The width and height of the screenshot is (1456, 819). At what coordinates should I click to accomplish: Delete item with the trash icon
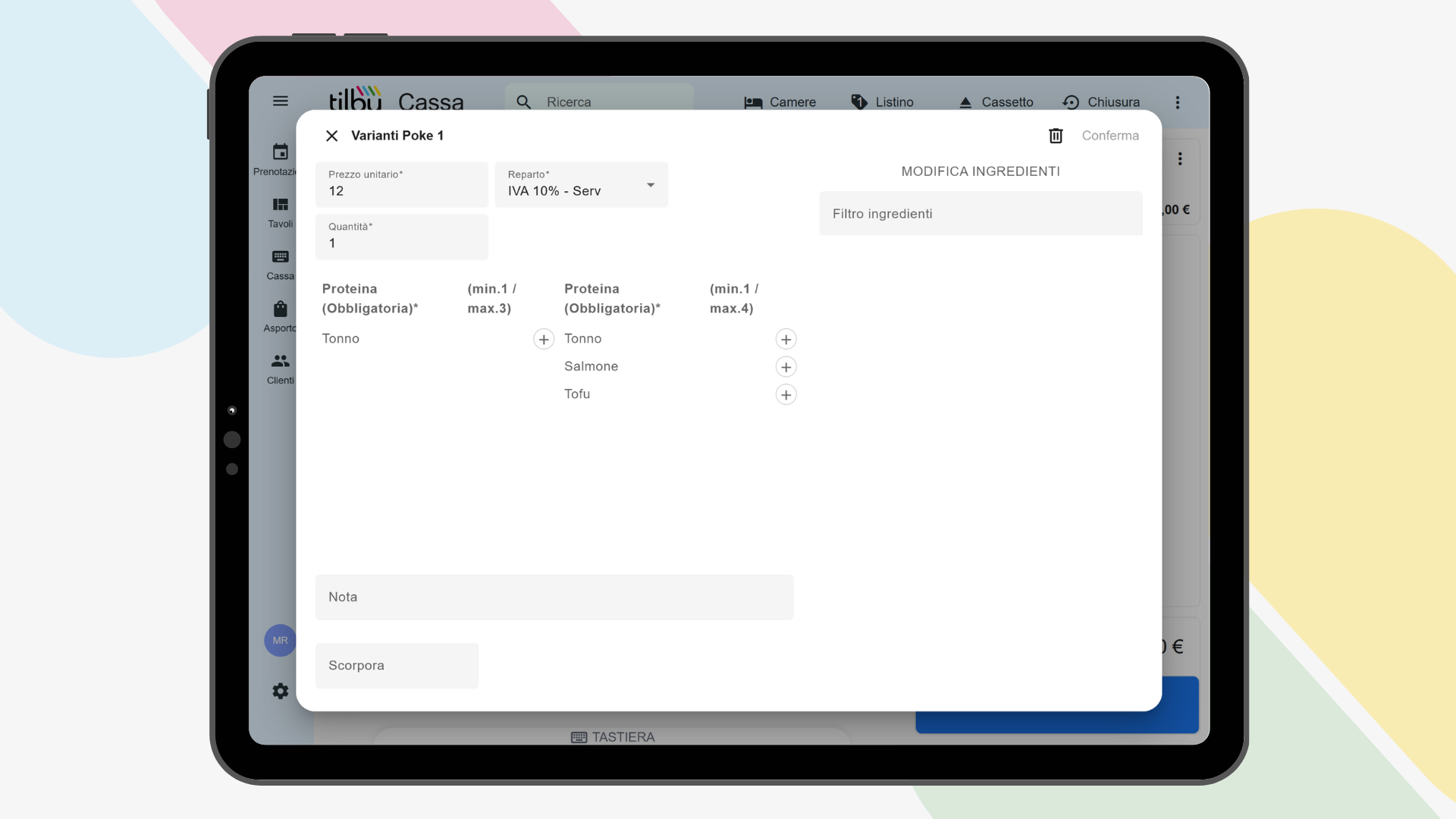coord(1056,136)
